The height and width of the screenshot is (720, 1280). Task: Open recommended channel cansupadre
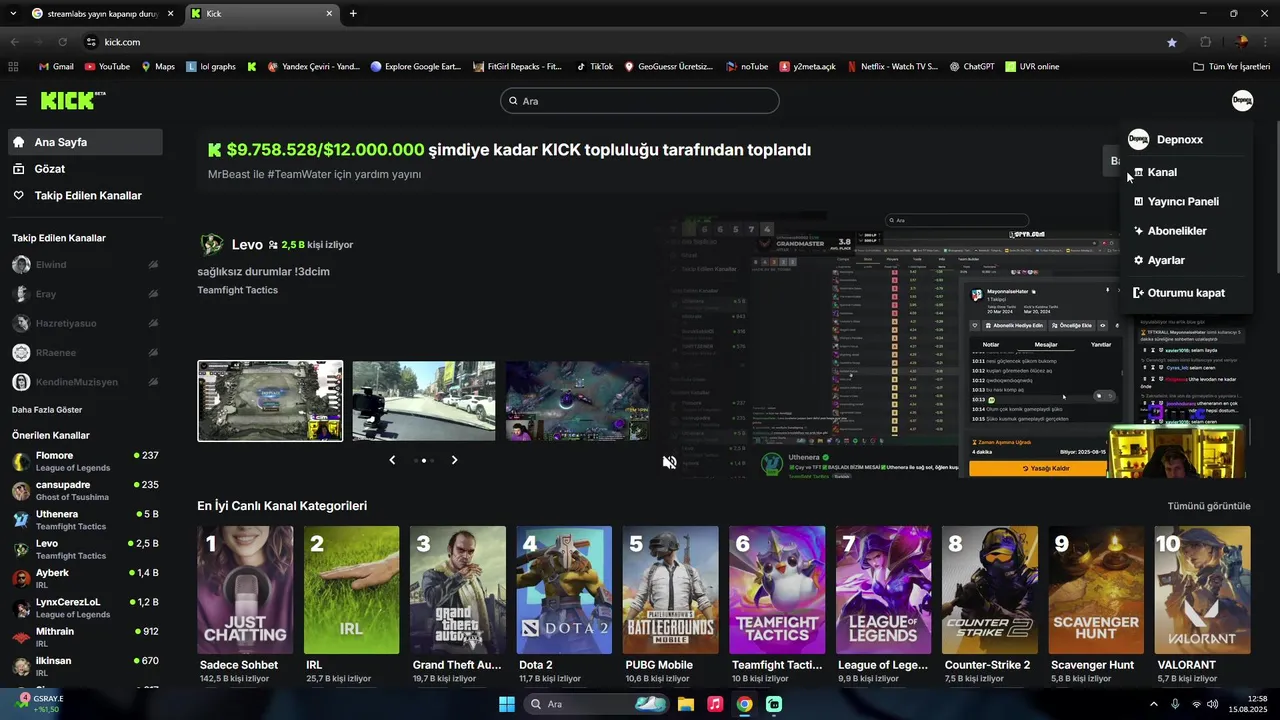(85, 490)
